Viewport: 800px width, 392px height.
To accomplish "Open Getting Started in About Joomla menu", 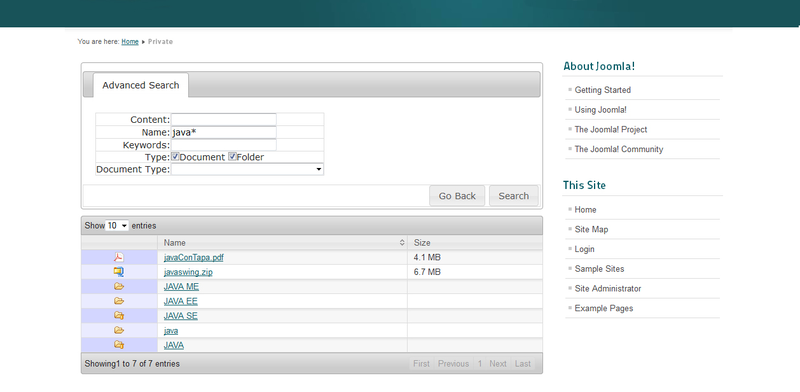I will click(603, 90).
